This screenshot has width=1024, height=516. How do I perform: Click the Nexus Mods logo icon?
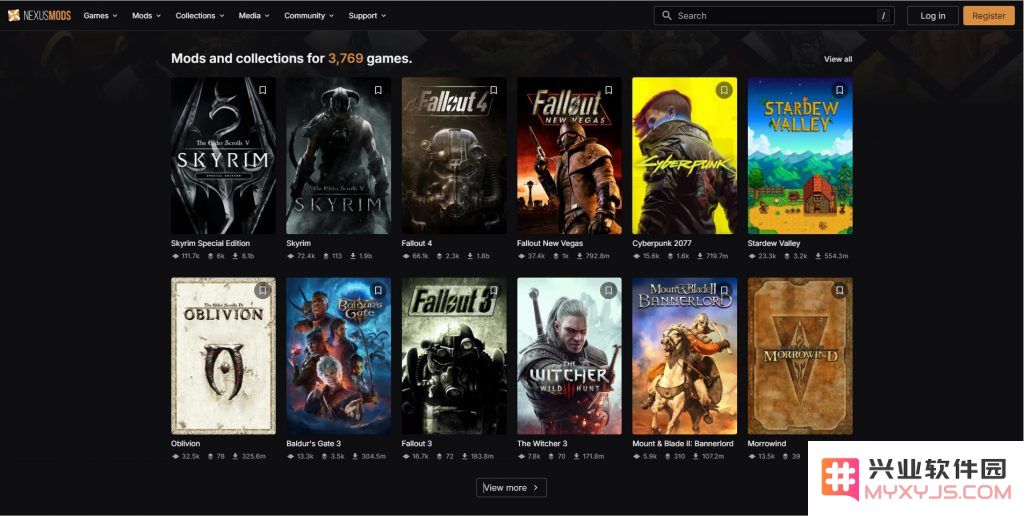(14, 16)
